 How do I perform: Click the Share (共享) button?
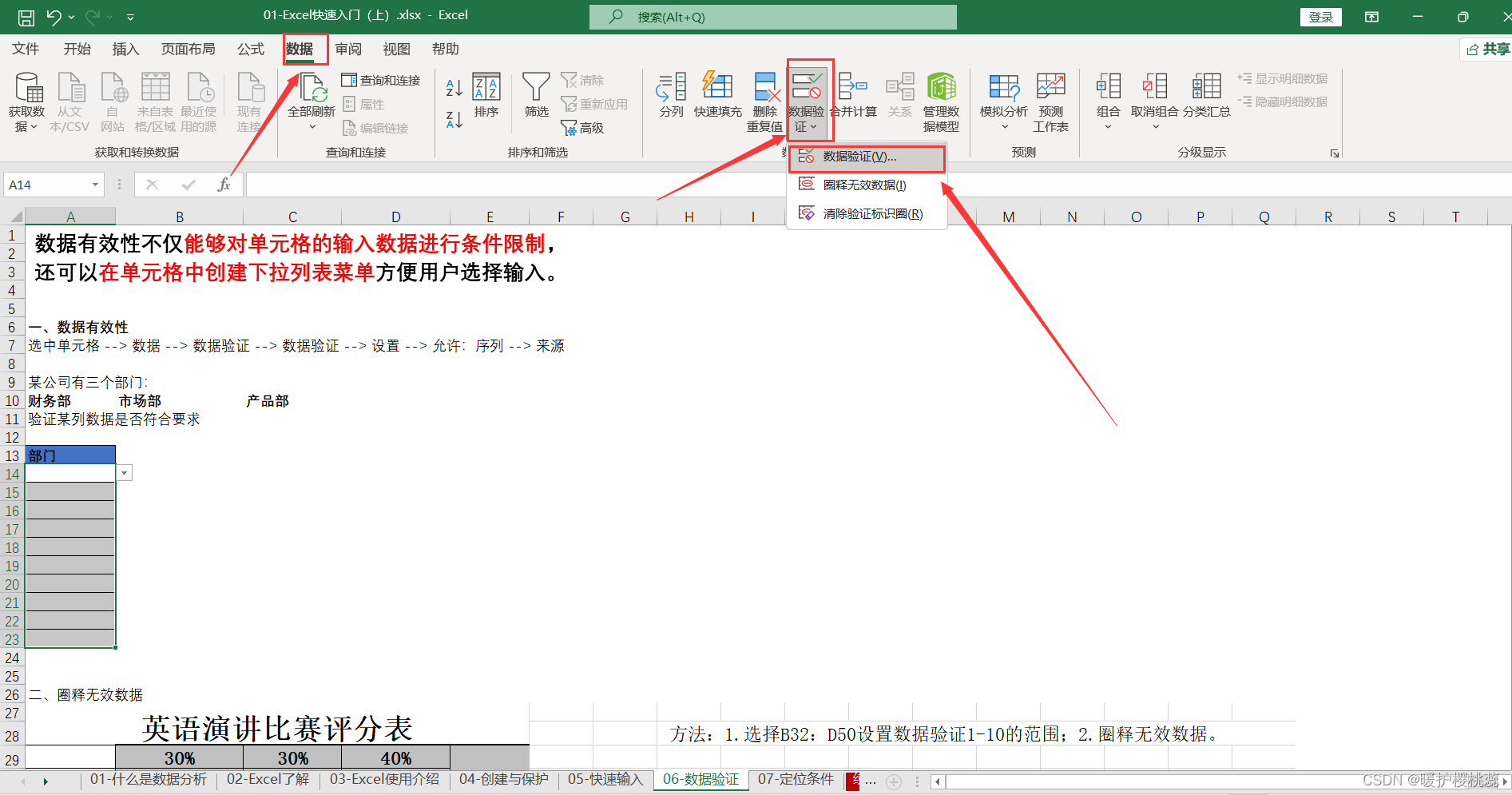click(x=1488, y=50)
